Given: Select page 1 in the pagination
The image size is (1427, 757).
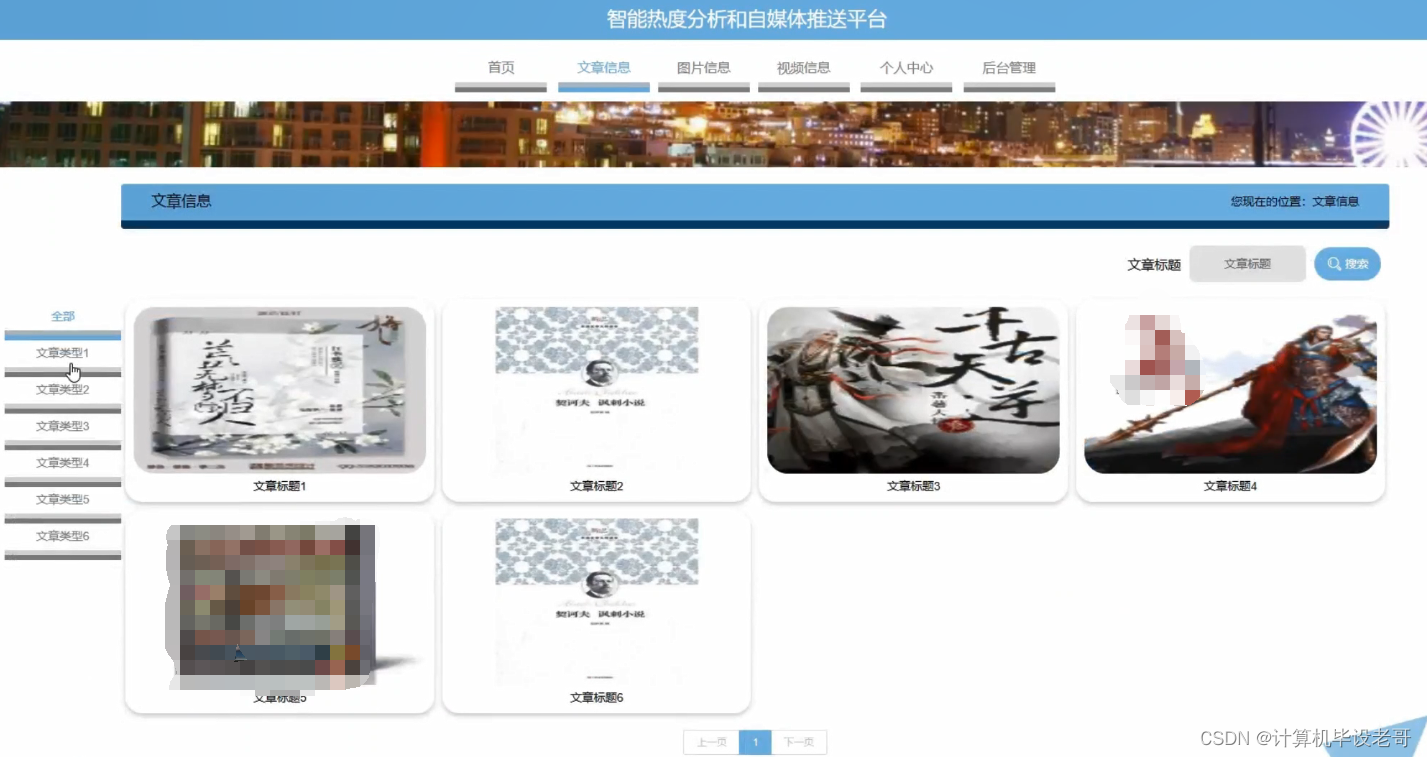Looking at the screenshot, I should 755,742.
